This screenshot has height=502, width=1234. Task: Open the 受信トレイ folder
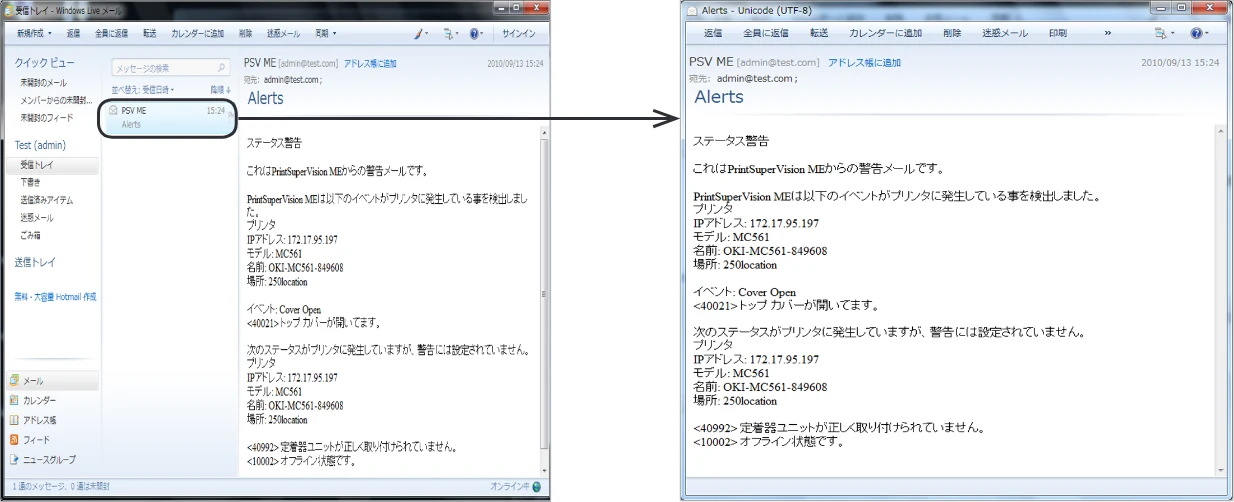(x=52, y=166)
